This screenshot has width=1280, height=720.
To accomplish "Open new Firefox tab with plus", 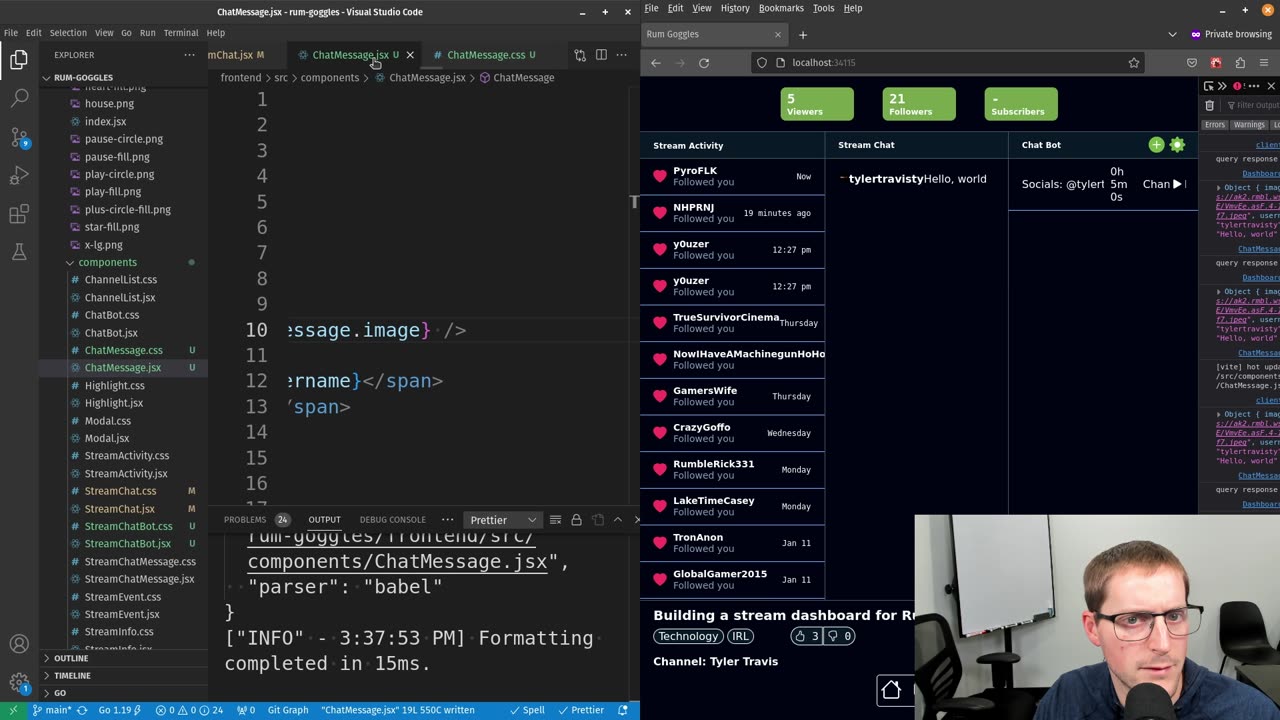I will [802, 34].
